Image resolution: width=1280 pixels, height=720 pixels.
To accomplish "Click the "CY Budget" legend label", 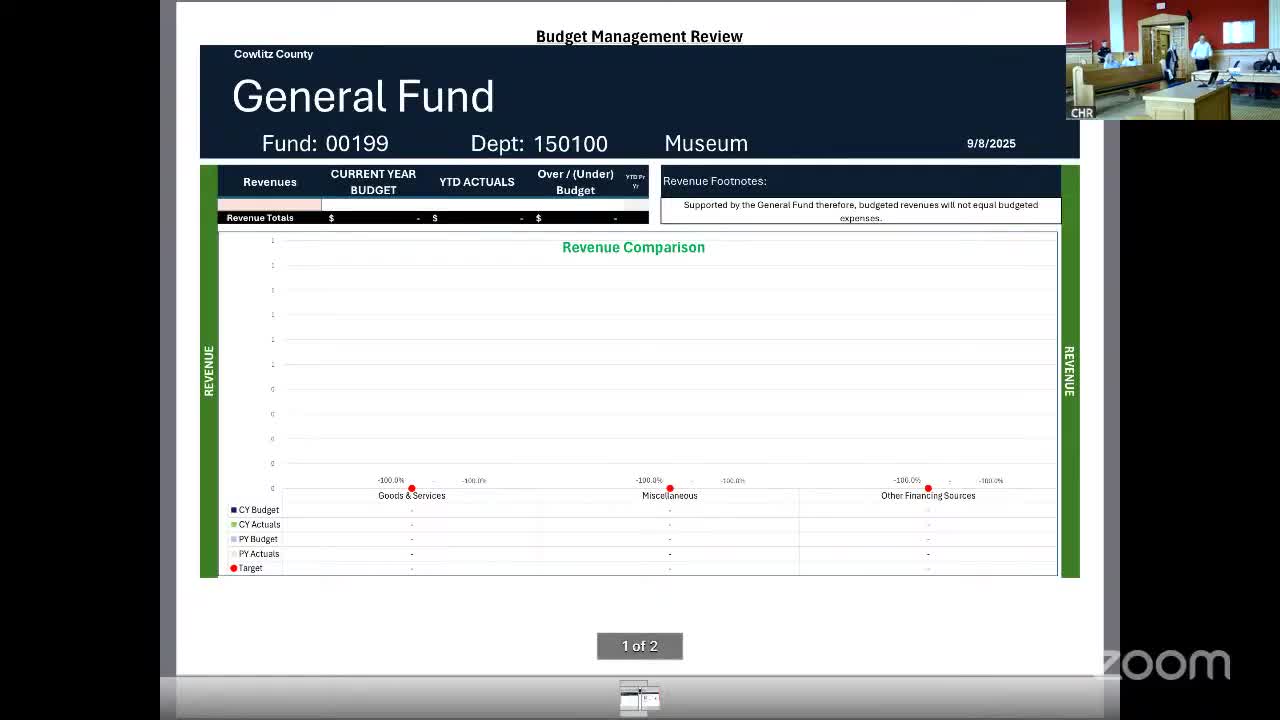I will coord(259,510).
